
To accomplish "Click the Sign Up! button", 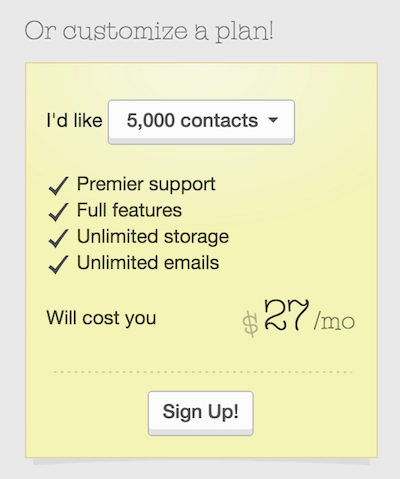I will (x=201, y=413).
